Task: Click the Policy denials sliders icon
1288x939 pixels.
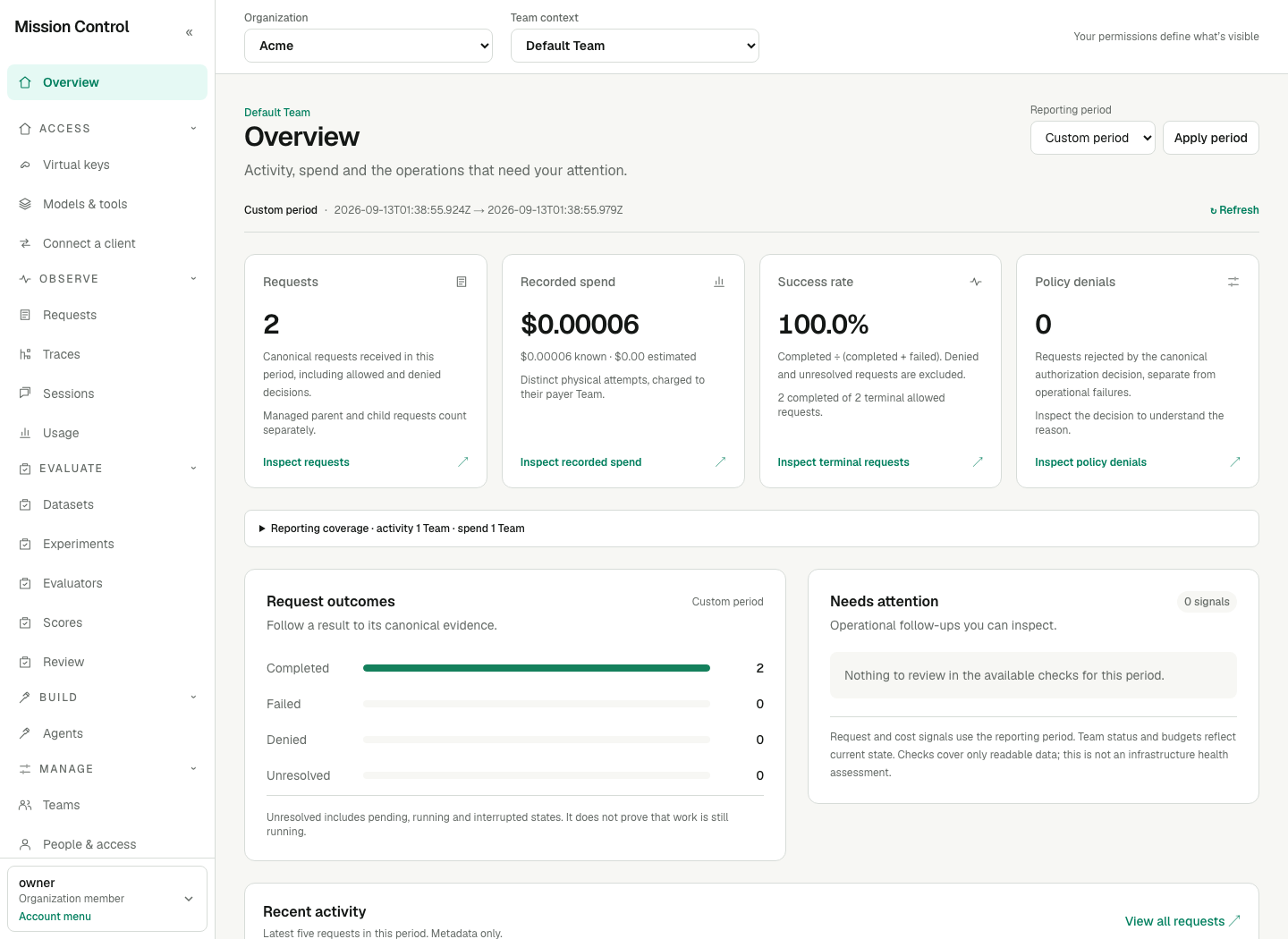Action: tap(1233, 282)
